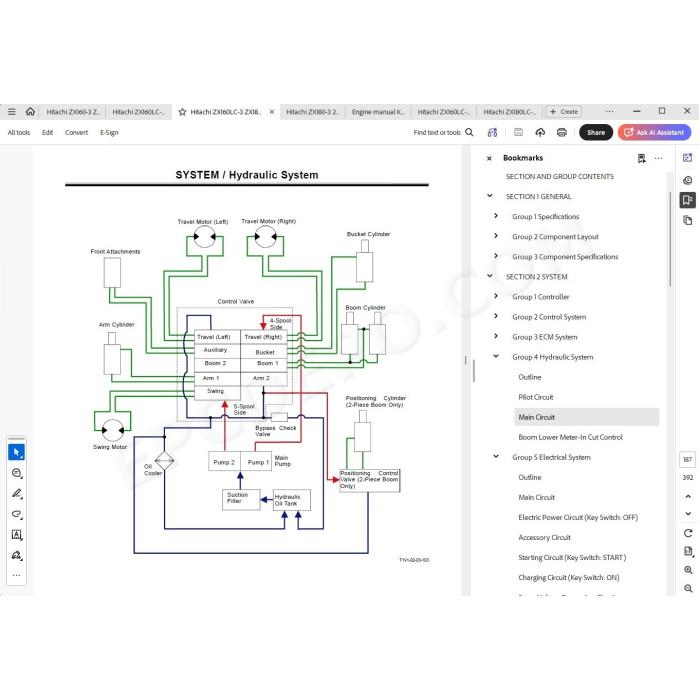Select the arrow selection tool
The height and width of the screenshot is (700, 700).
tap(17, 452)
